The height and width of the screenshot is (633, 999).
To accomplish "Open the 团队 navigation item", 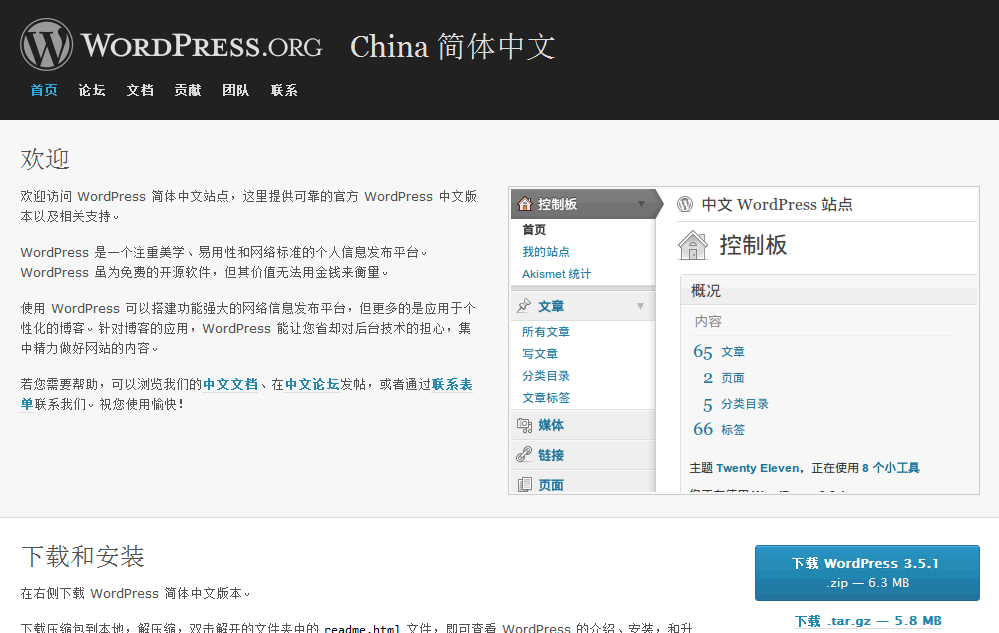I will pos(236,90).
